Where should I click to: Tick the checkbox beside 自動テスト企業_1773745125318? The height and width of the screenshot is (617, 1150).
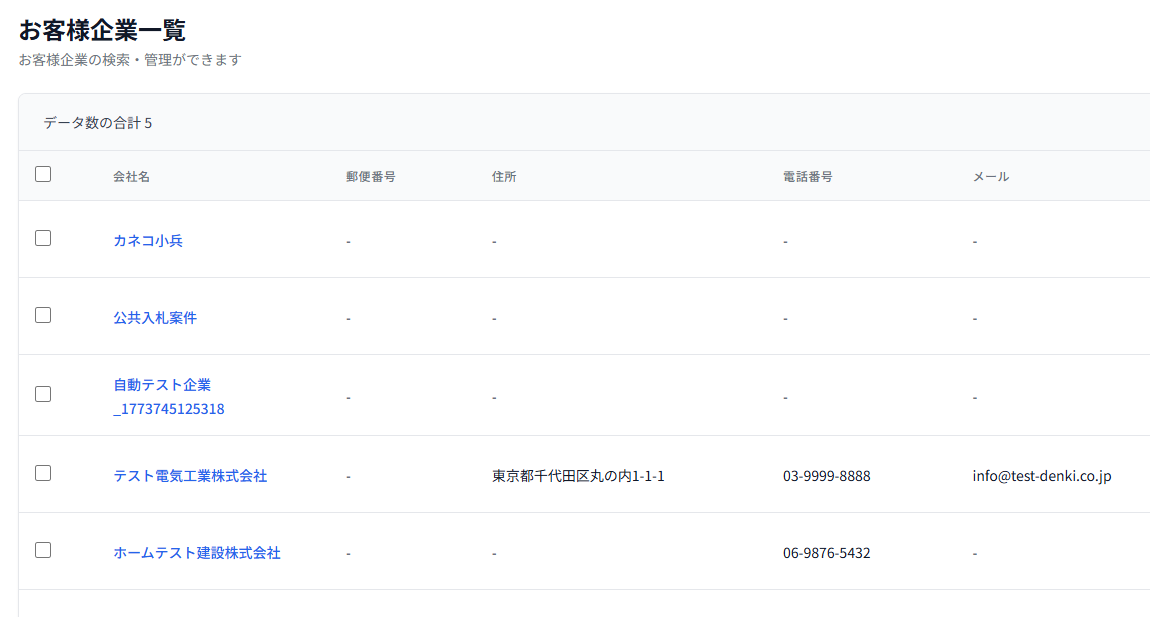43,394
